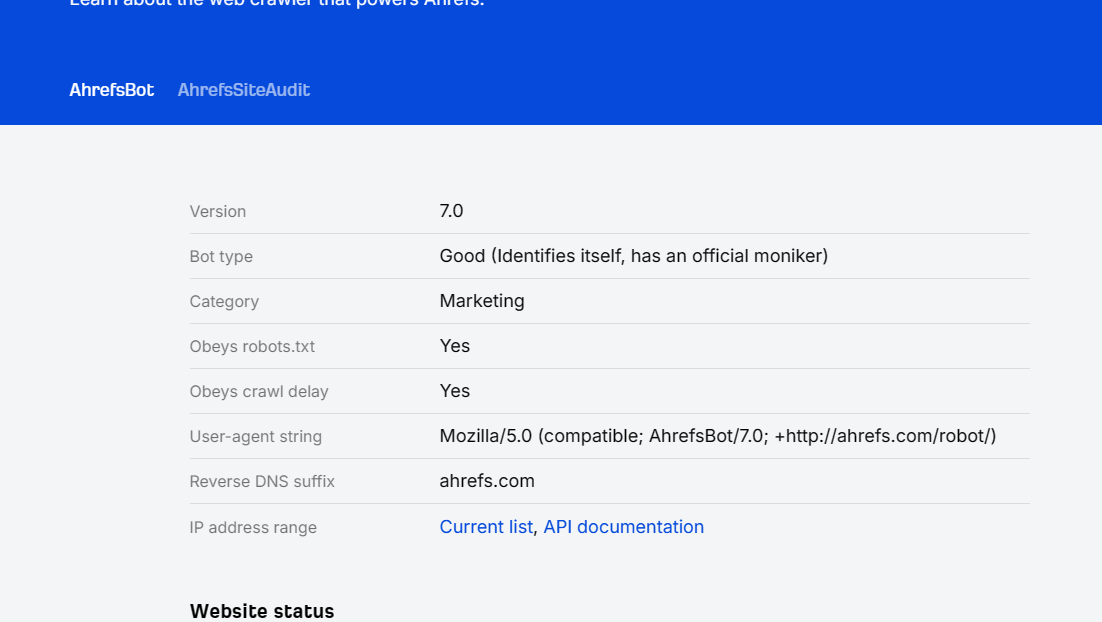Click the ahrefs.com DNS suffix value
Screen dimensions: 1102x622
(487, 481)
